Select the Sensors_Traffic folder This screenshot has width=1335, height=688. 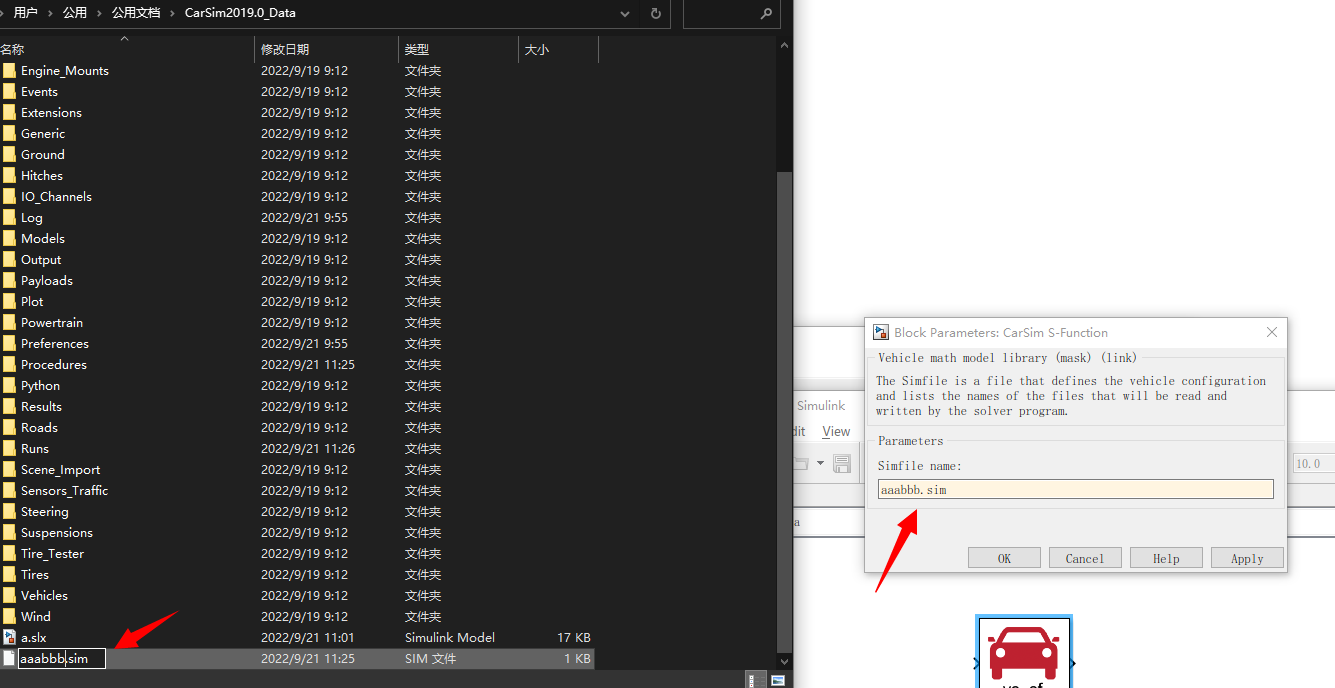click(x=64, y=491)
